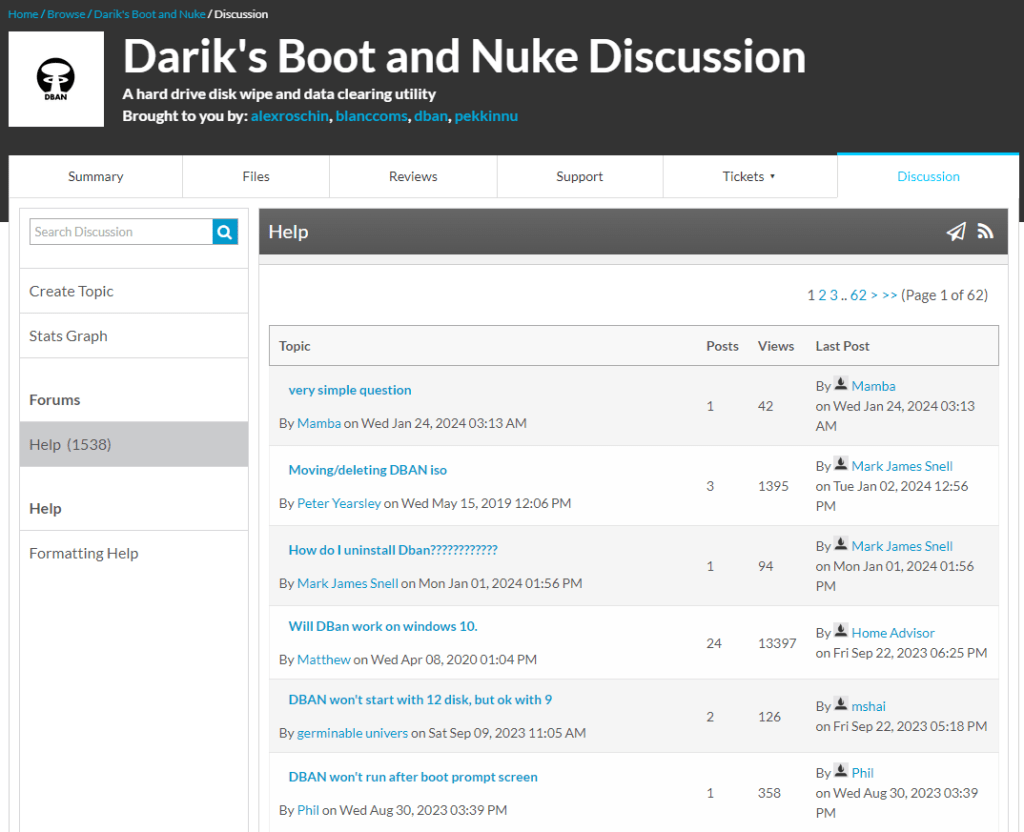This screenshot has height=832, width=1024.
Task: Click Browse breadcrumb link
Action: (66, 14)
